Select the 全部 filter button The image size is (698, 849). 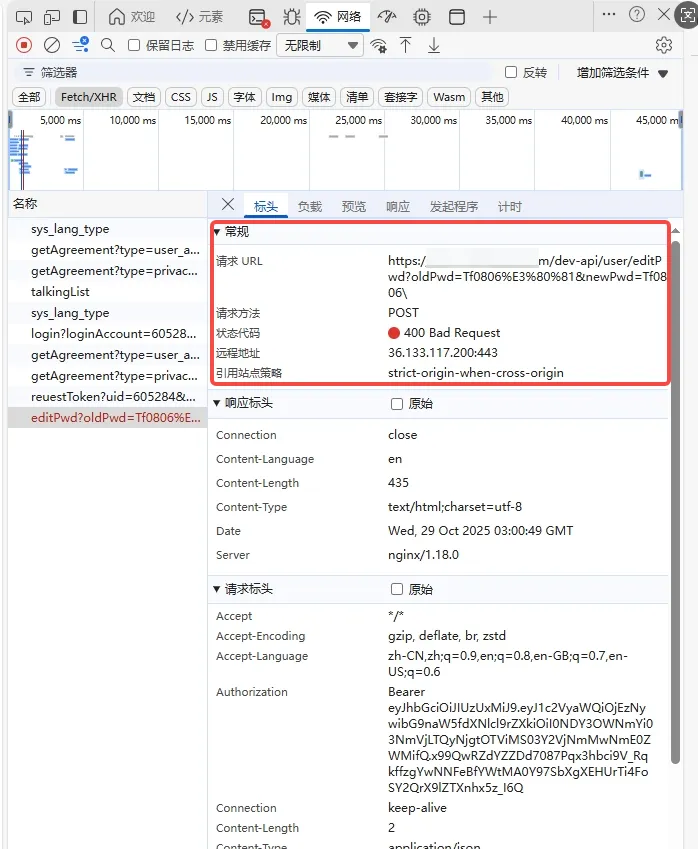pos(29,97)
